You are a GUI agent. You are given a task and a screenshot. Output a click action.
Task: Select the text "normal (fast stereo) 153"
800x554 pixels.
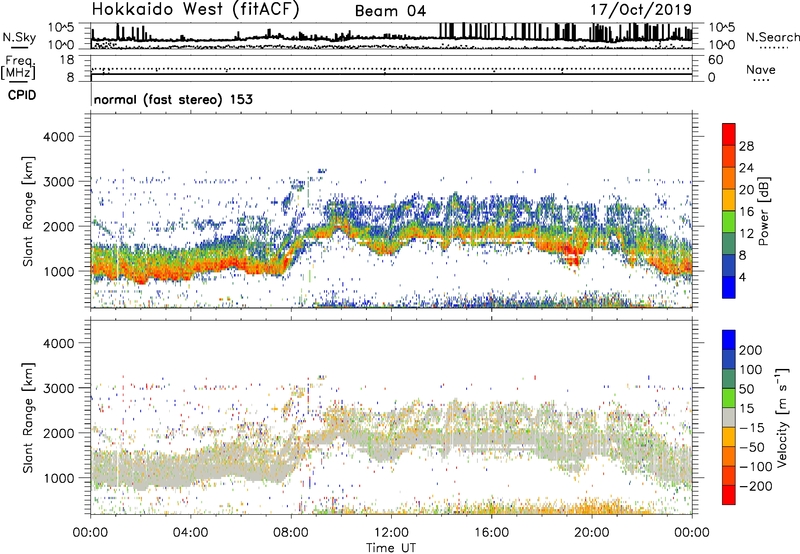173,100
